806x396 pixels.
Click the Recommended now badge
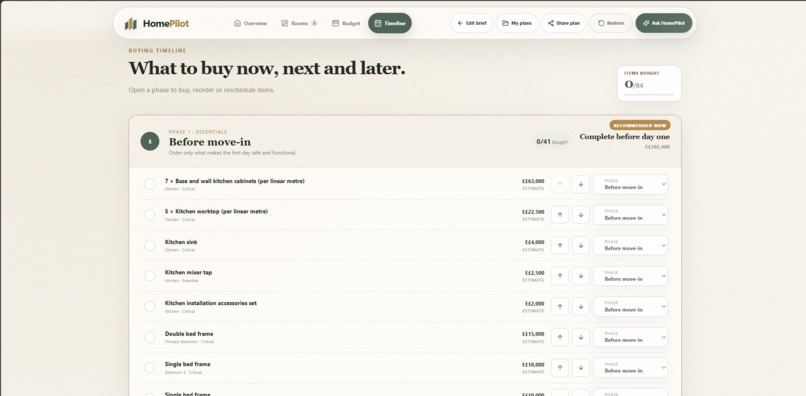pos(640,125)
